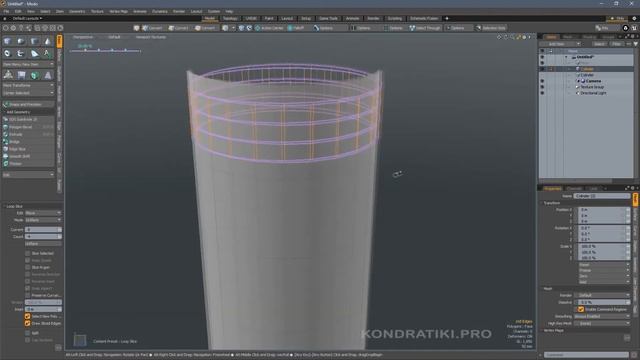Activate the green rotate tool icon
This screenshot has width=640, height=360.
click(35, 75)
